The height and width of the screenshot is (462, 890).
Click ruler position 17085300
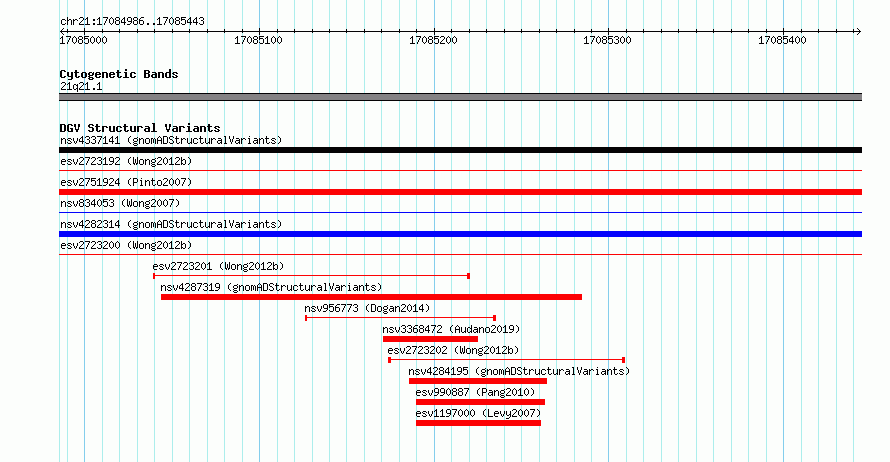pos(607,40)
